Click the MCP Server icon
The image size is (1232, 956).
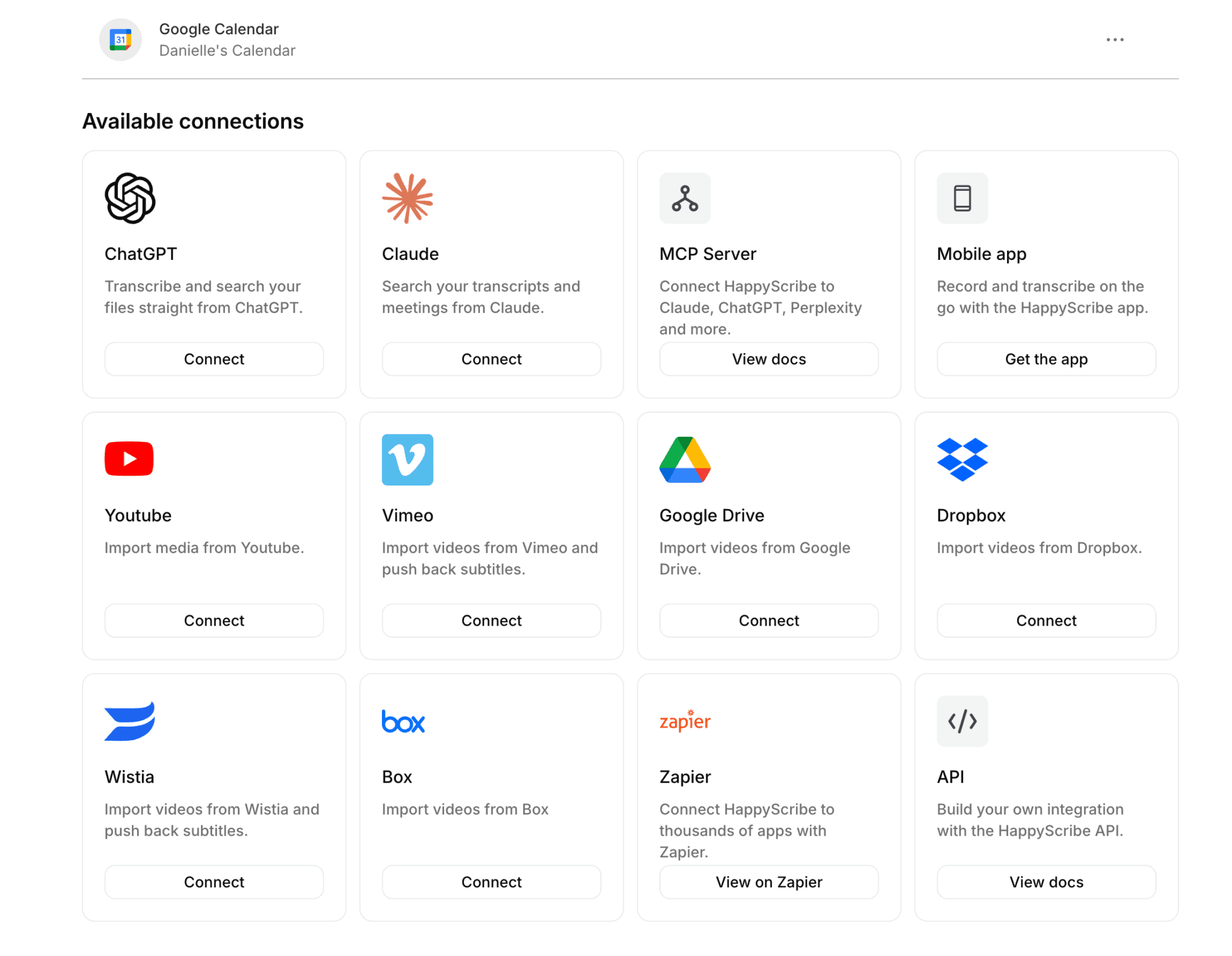pyautogui.click(x=685, y=198)
